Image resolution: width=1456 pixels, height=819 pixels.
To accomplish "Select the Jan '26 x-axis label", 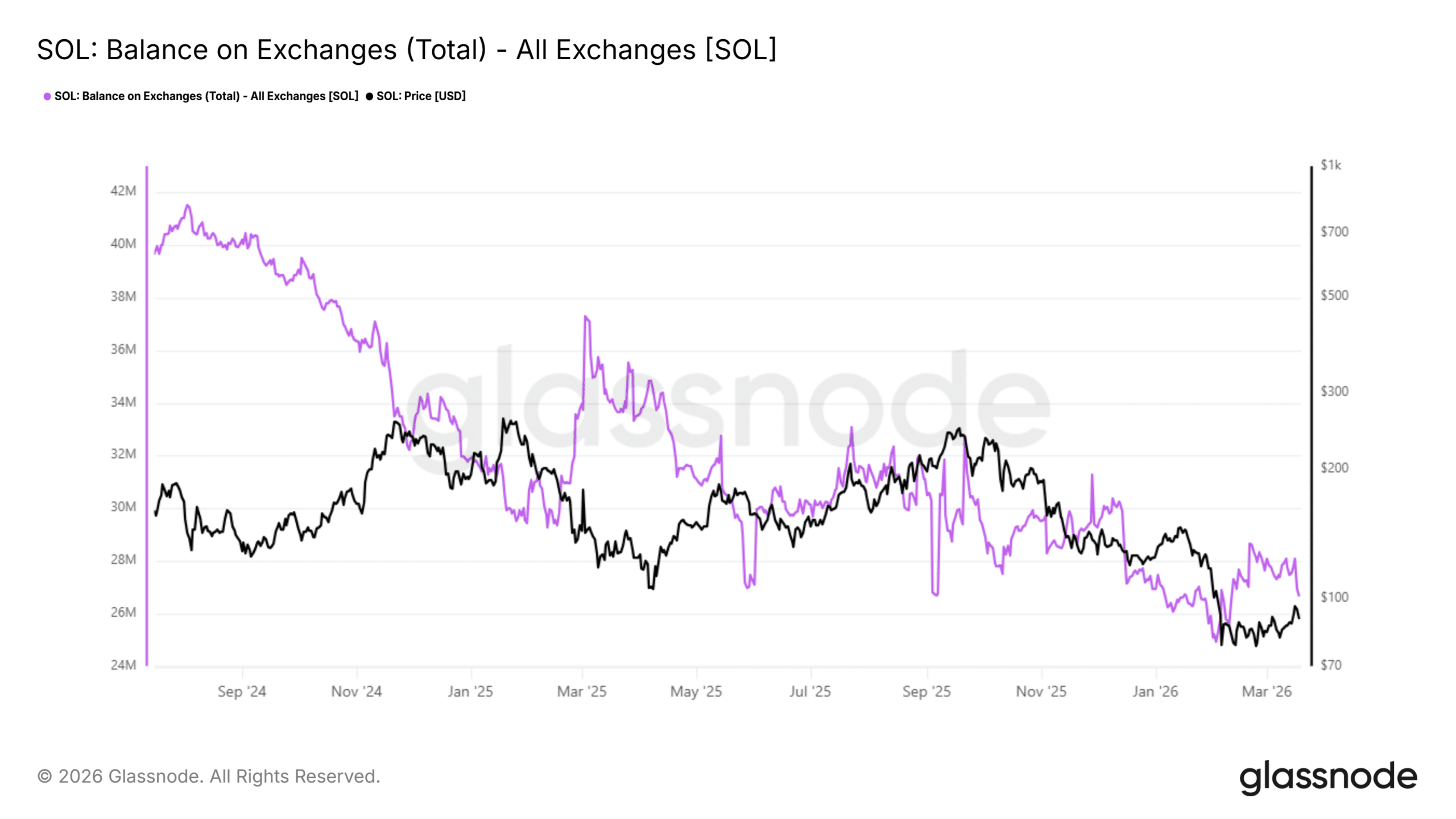I will [x=1155, y=692].
